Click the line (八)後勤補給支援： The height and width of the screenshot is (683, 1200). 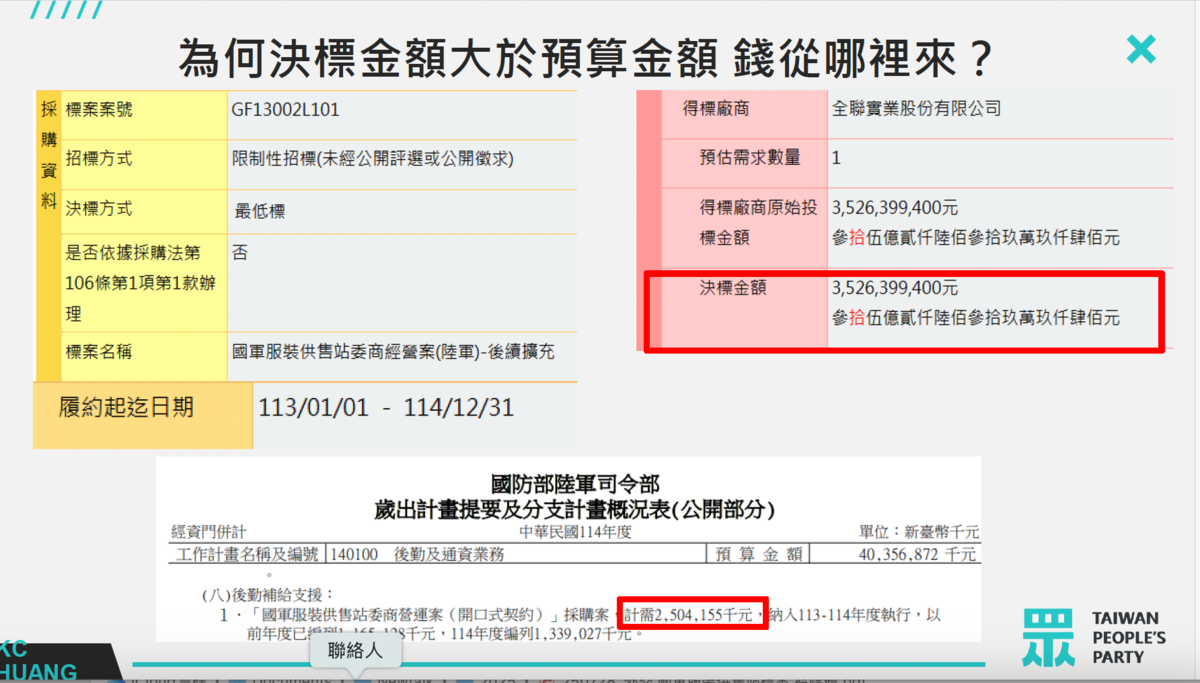pyautogui.click(x=269, y=594)
